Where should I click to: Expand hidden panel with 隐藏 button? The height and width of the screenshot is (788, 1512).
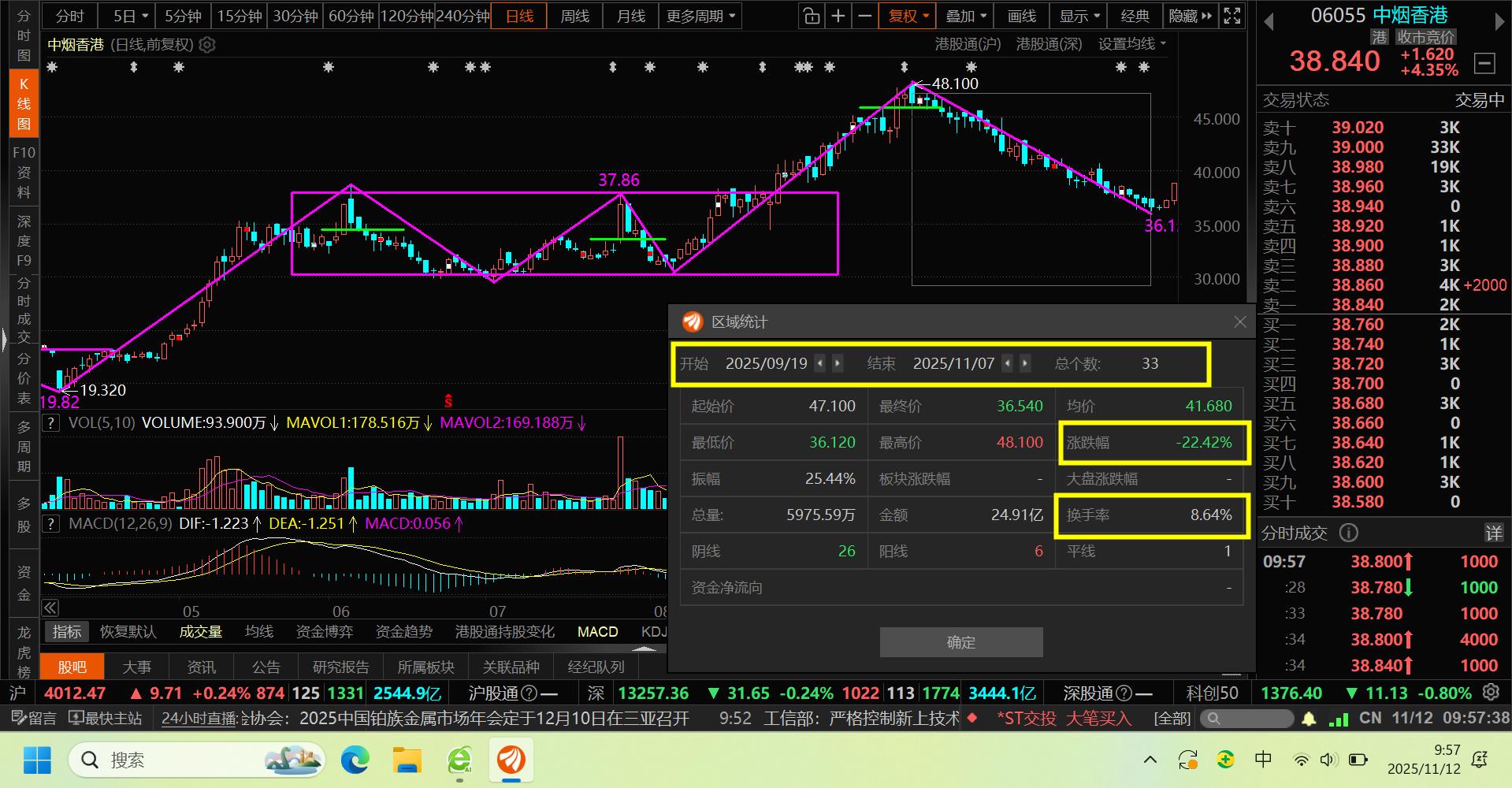[1191, 16]
